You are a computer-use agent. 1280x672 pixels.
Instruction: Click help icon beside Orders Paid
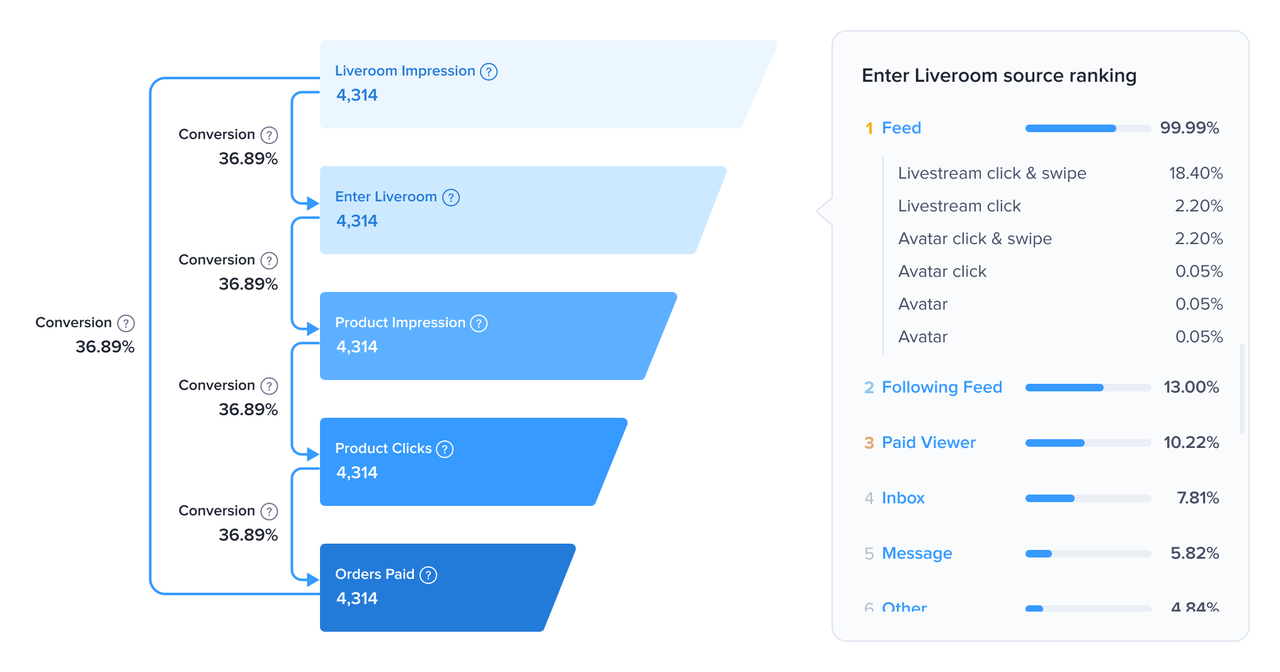tap(428, 575)
